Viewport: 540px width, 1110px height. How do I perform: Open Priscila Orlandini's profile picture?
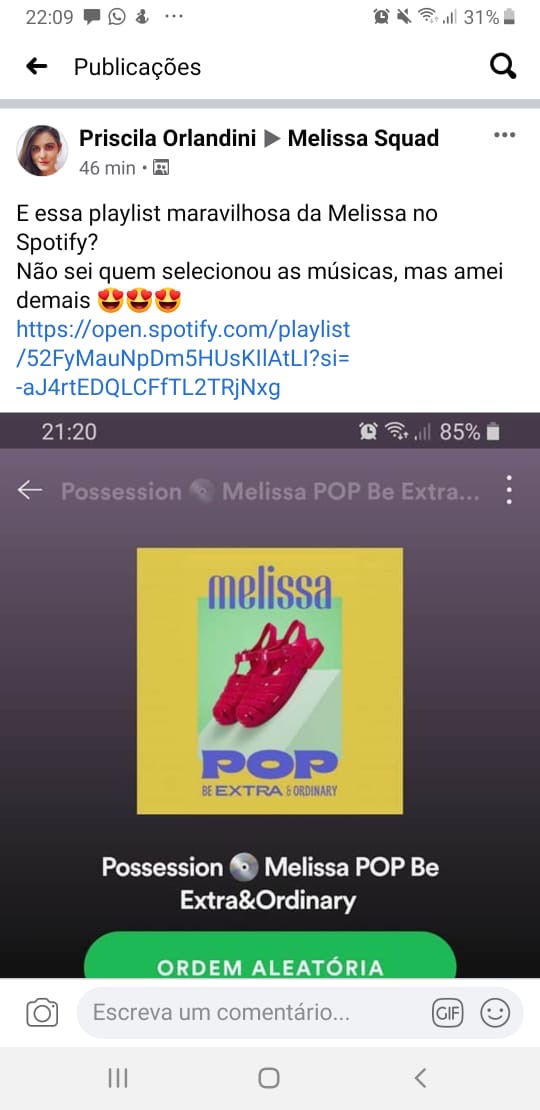click(42, 150)
